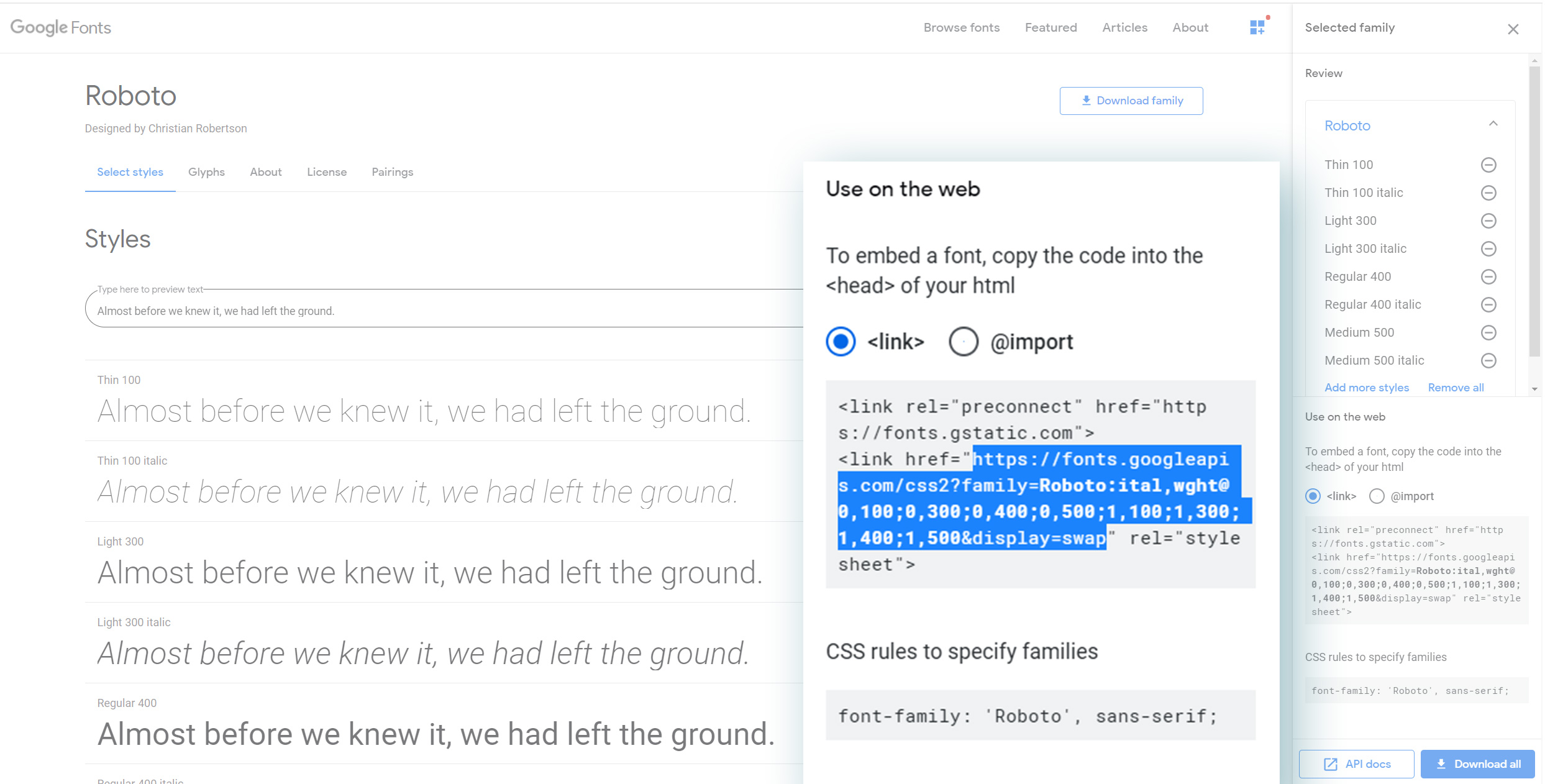Switch to the Glyphs tab

[206, 172]
